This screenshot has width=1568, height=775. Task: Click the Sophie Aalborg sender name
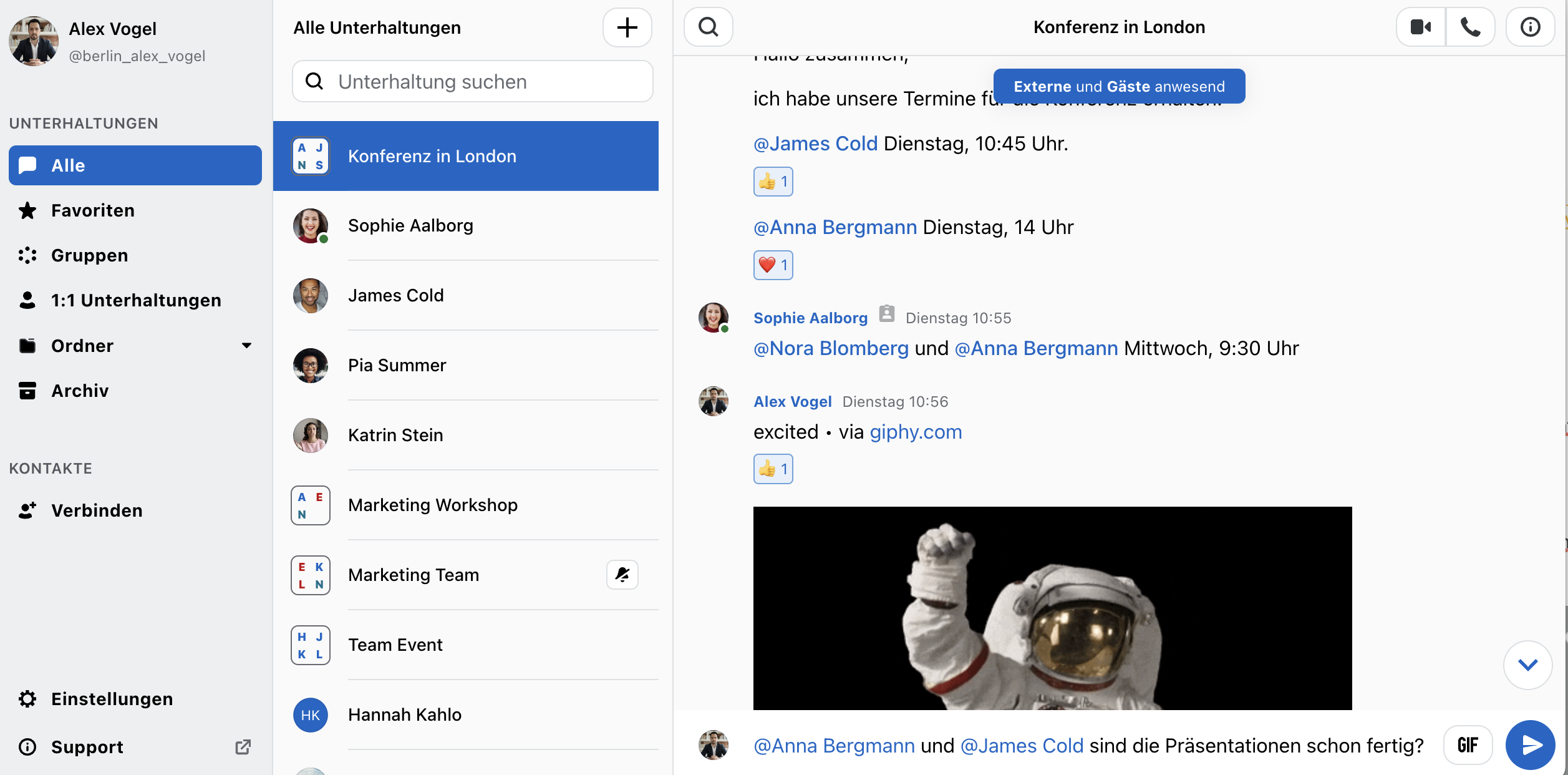pos(810,318)
